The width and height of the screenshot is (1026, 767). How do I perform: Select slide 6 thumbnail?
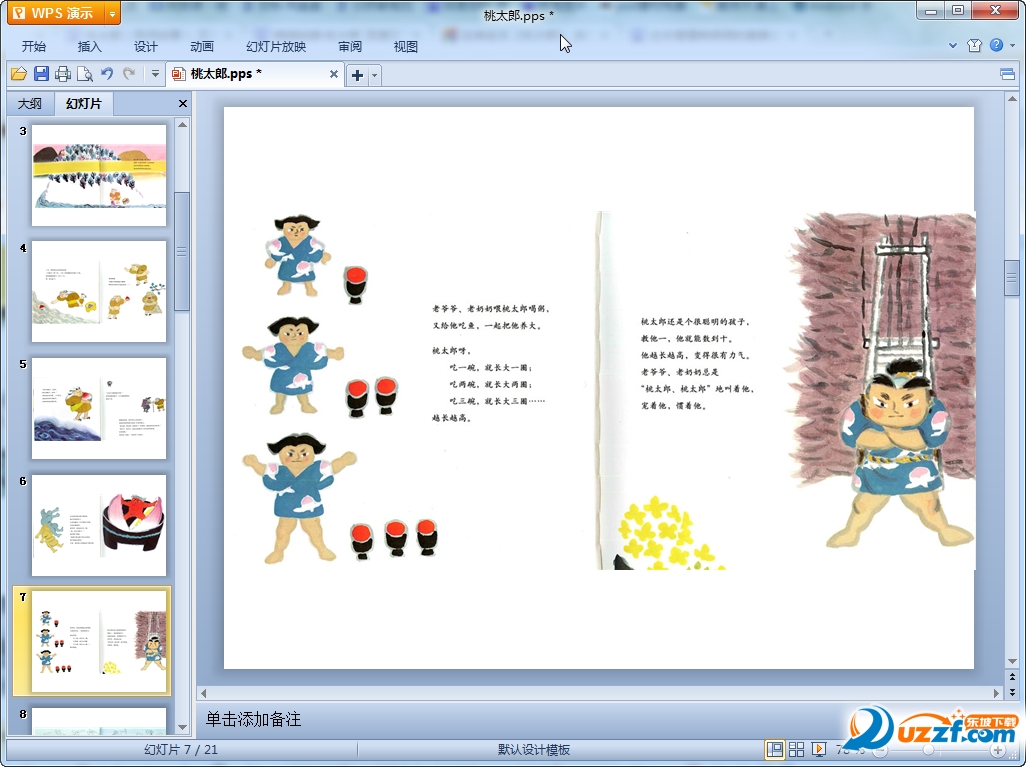[99, 525]
